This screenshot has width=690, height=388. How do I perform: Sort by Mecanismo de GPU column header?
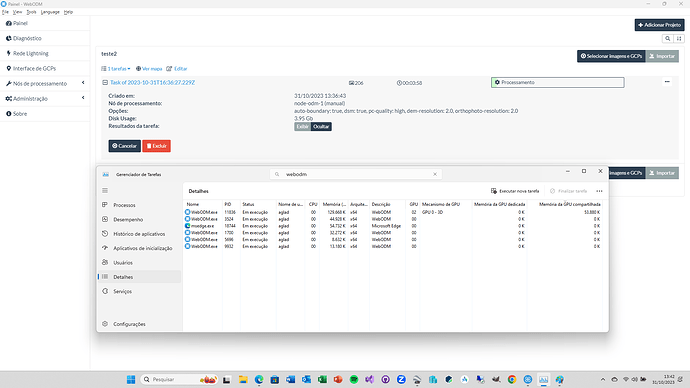445,204
